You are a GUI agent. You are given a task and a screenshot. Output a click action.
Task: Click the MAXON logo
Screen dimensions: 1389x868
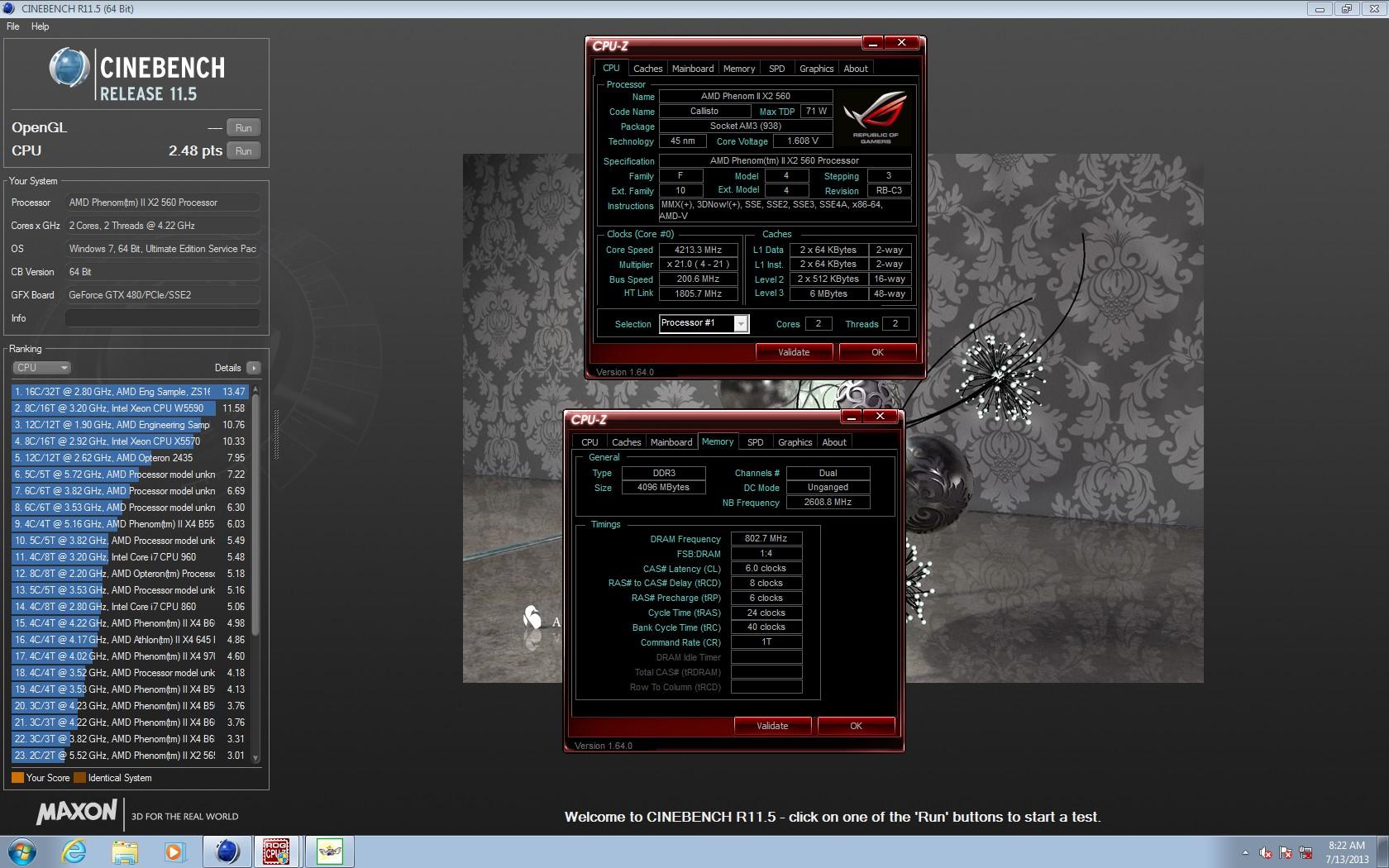point(77,813)
